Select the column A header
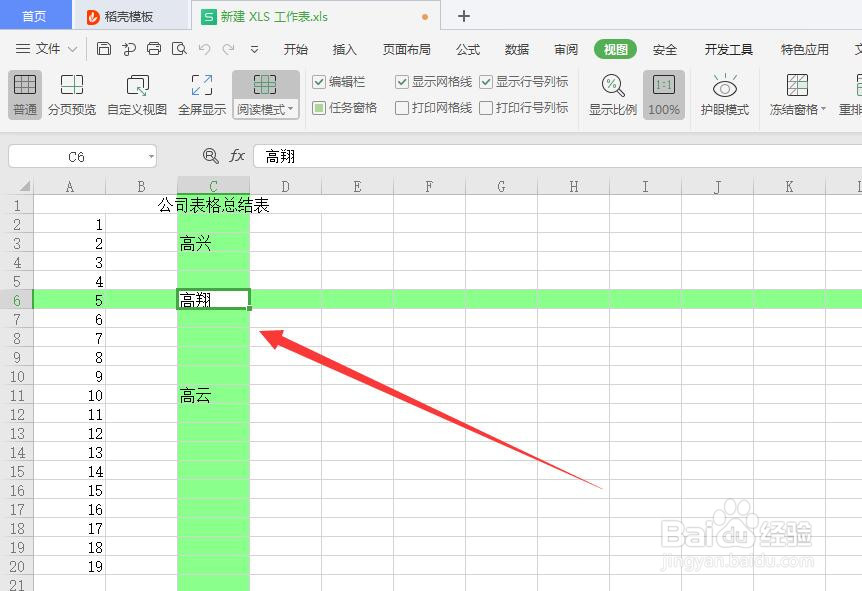Image resolution: width=862 pixels, height=591 pixels. click(69, 185)
